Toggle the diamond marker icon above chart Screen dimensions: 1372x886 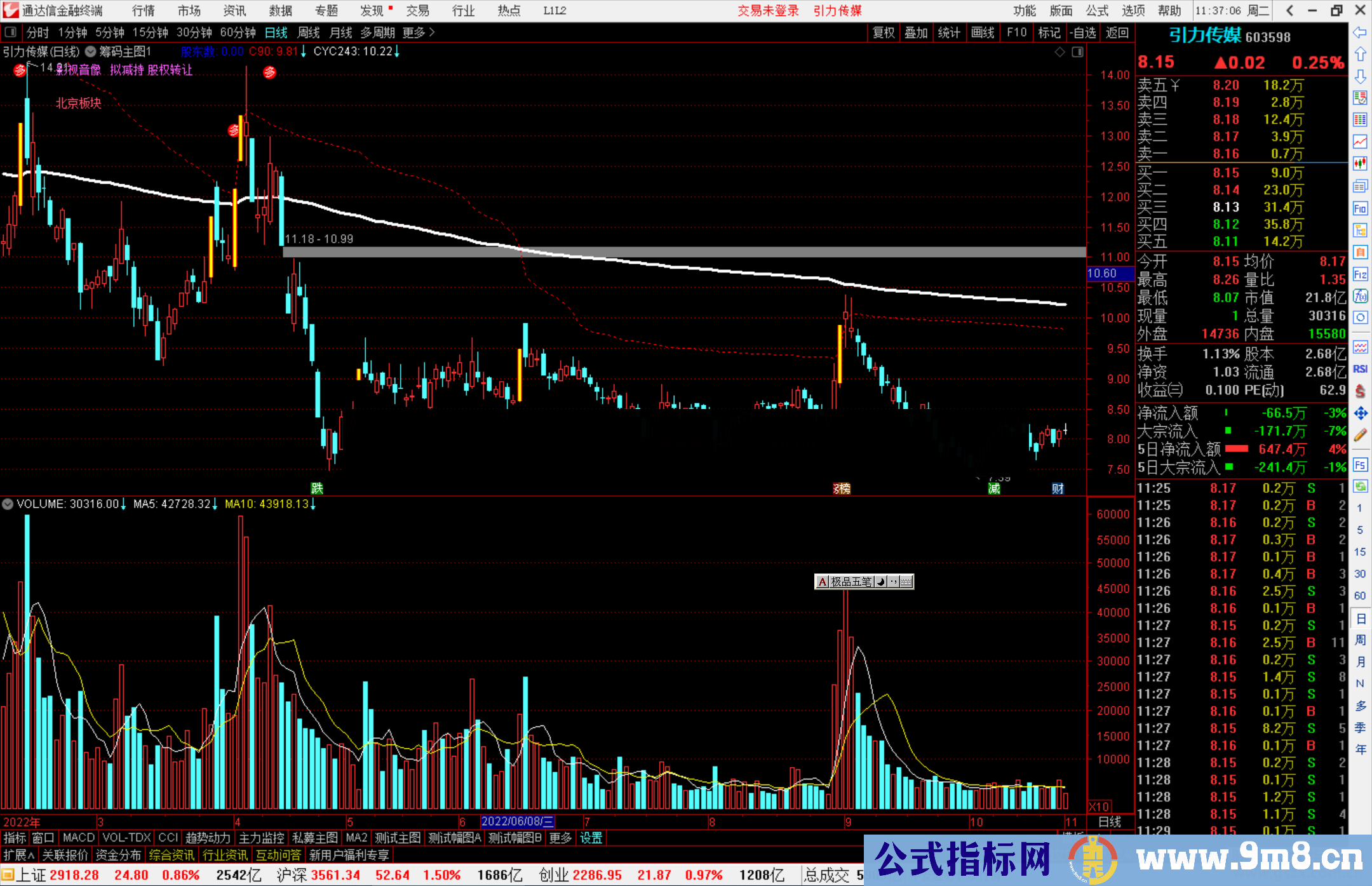pos(1059,52)
